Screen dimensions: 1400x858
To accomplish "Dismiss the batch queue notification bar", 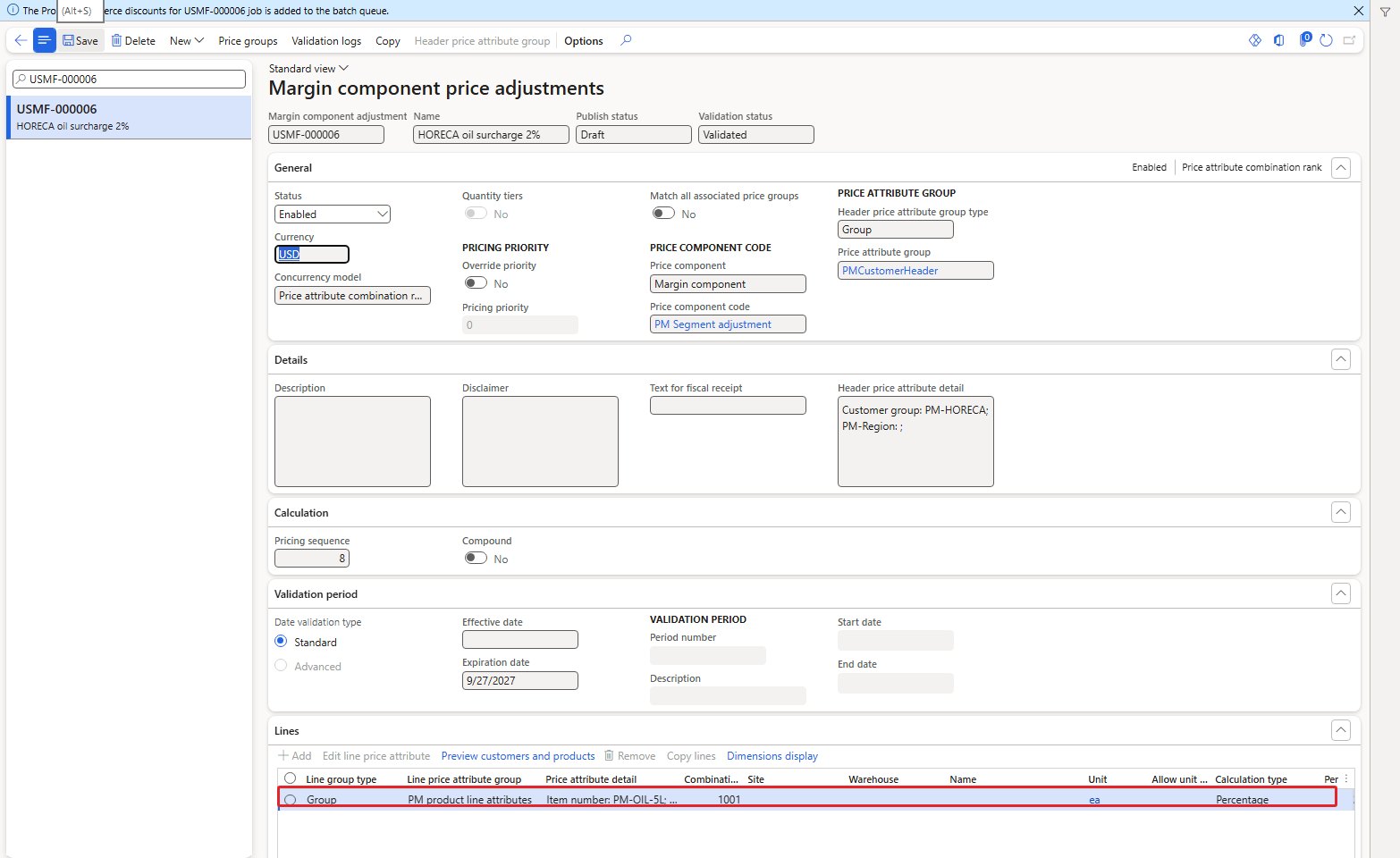I will point(1358,11).
